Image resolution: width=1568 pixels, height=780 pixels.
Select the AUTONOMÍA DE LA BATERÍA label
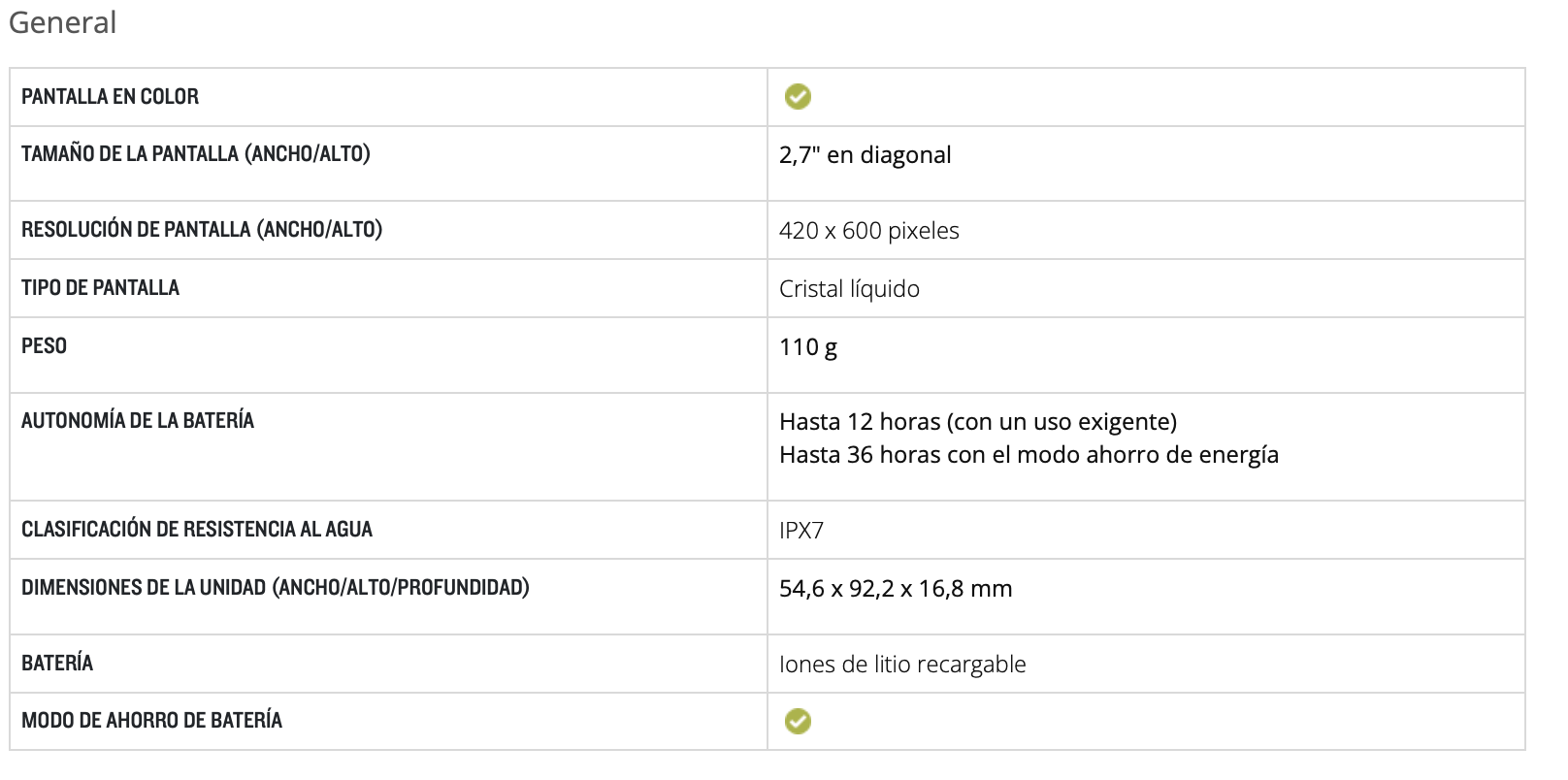click(138, 421)
